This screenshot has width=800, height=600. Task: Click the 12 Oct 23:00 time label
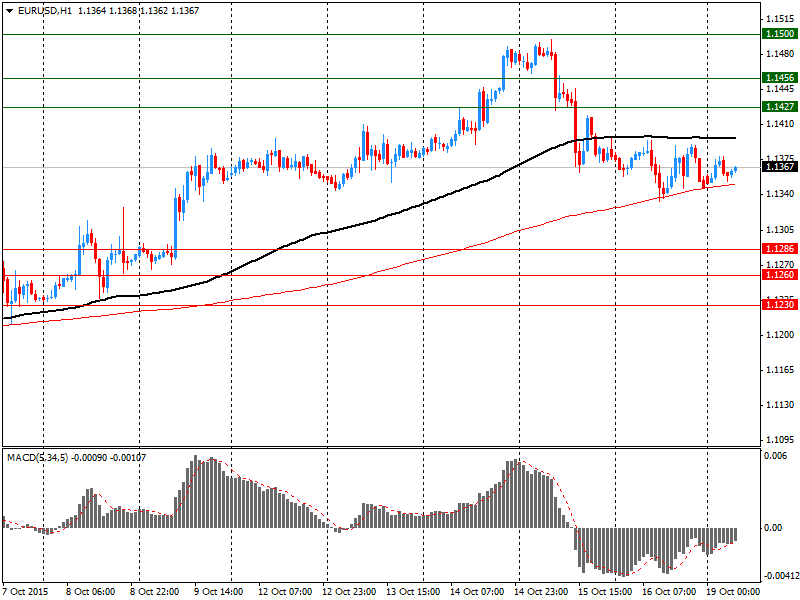pos(349,592)
